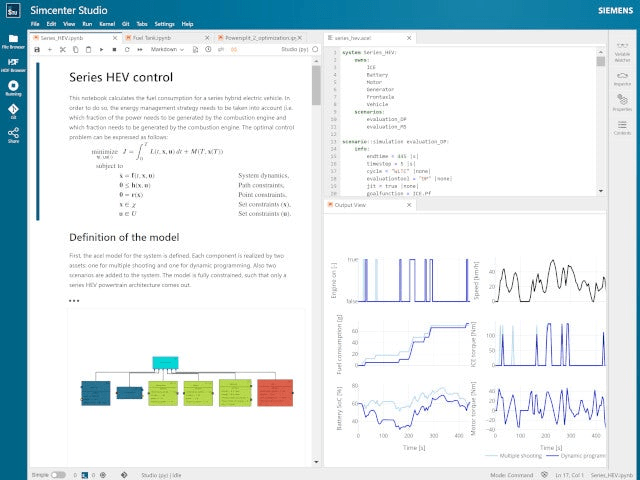Expand the collapsed cell ellipsis
The width and height of the screenshot is (640, 480).
[74, 301]
